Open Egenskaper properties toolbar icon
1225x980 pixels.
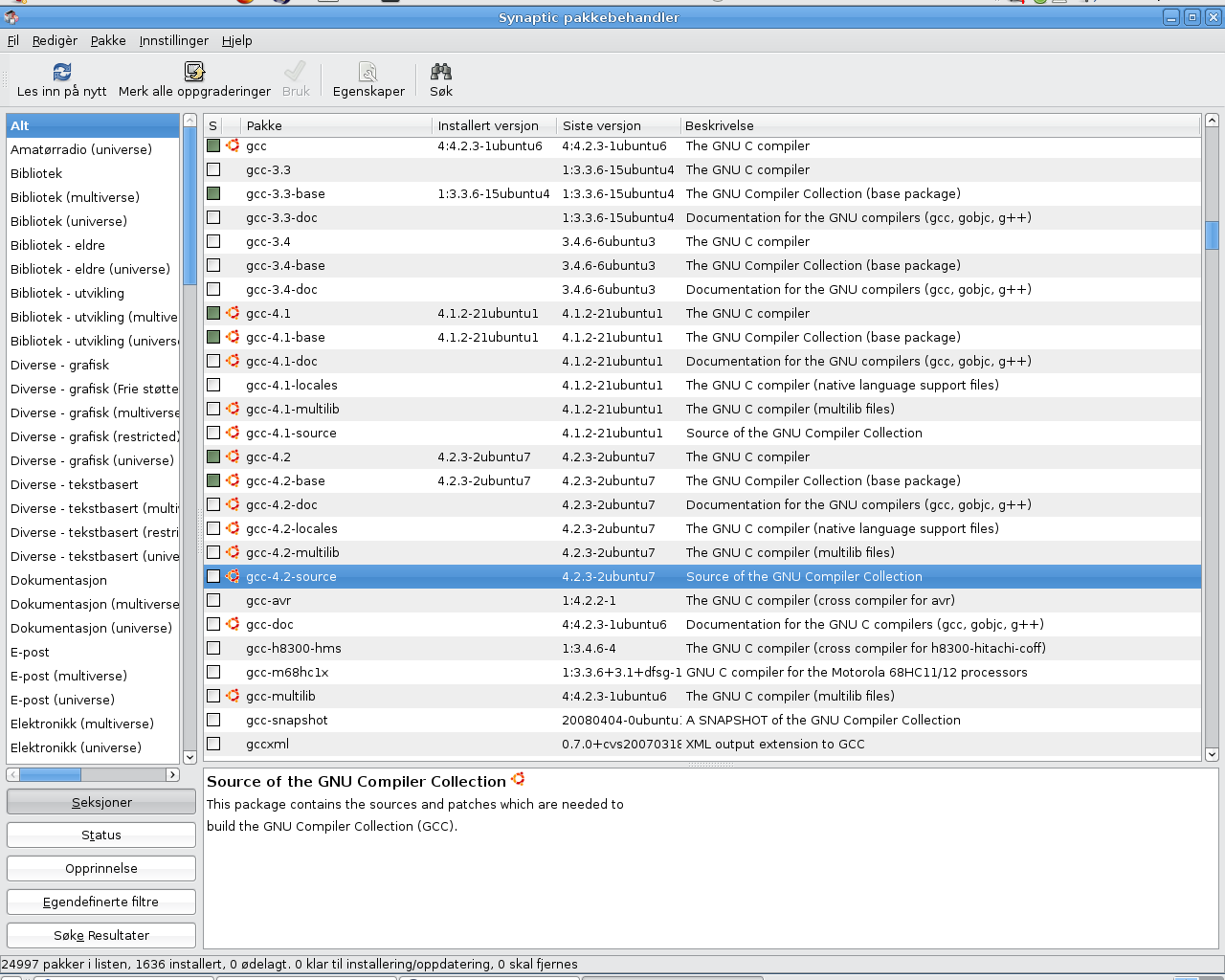(x=368, y=72)
